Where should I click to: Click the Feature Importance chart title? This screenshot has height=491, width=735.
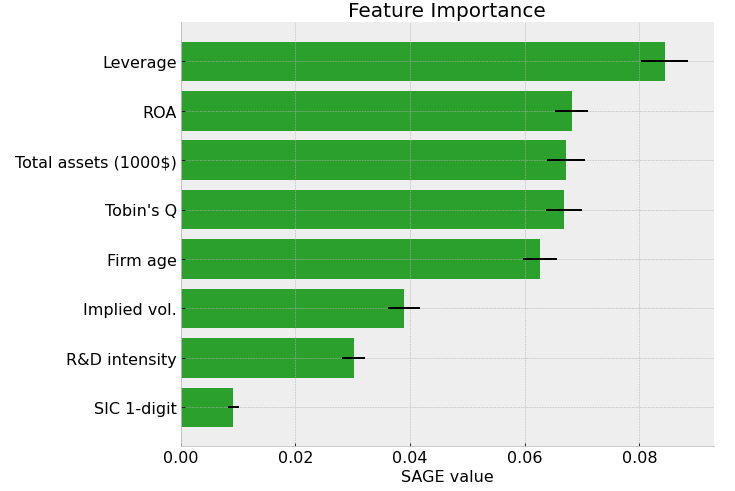[447, 10]
